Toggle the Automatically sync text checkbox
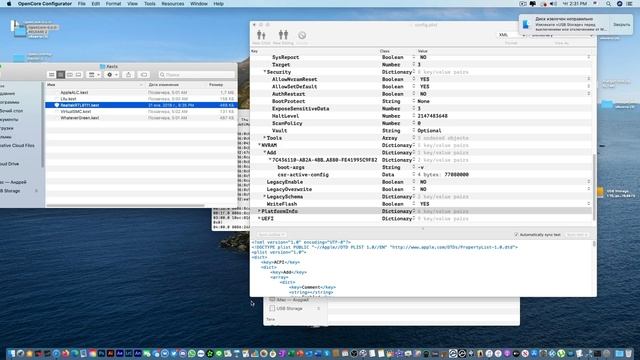Image resolution: width=640 pixels, height=360 pixels. coord(516,235)
